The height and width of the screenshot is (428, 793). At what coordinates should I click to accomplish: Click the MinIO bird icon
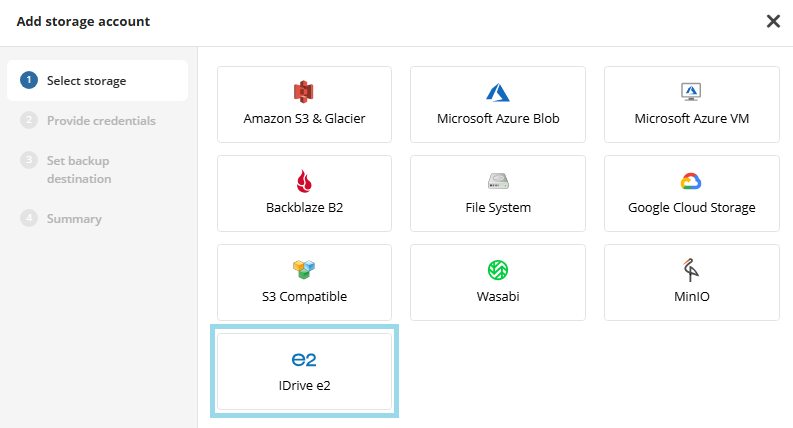691,270
